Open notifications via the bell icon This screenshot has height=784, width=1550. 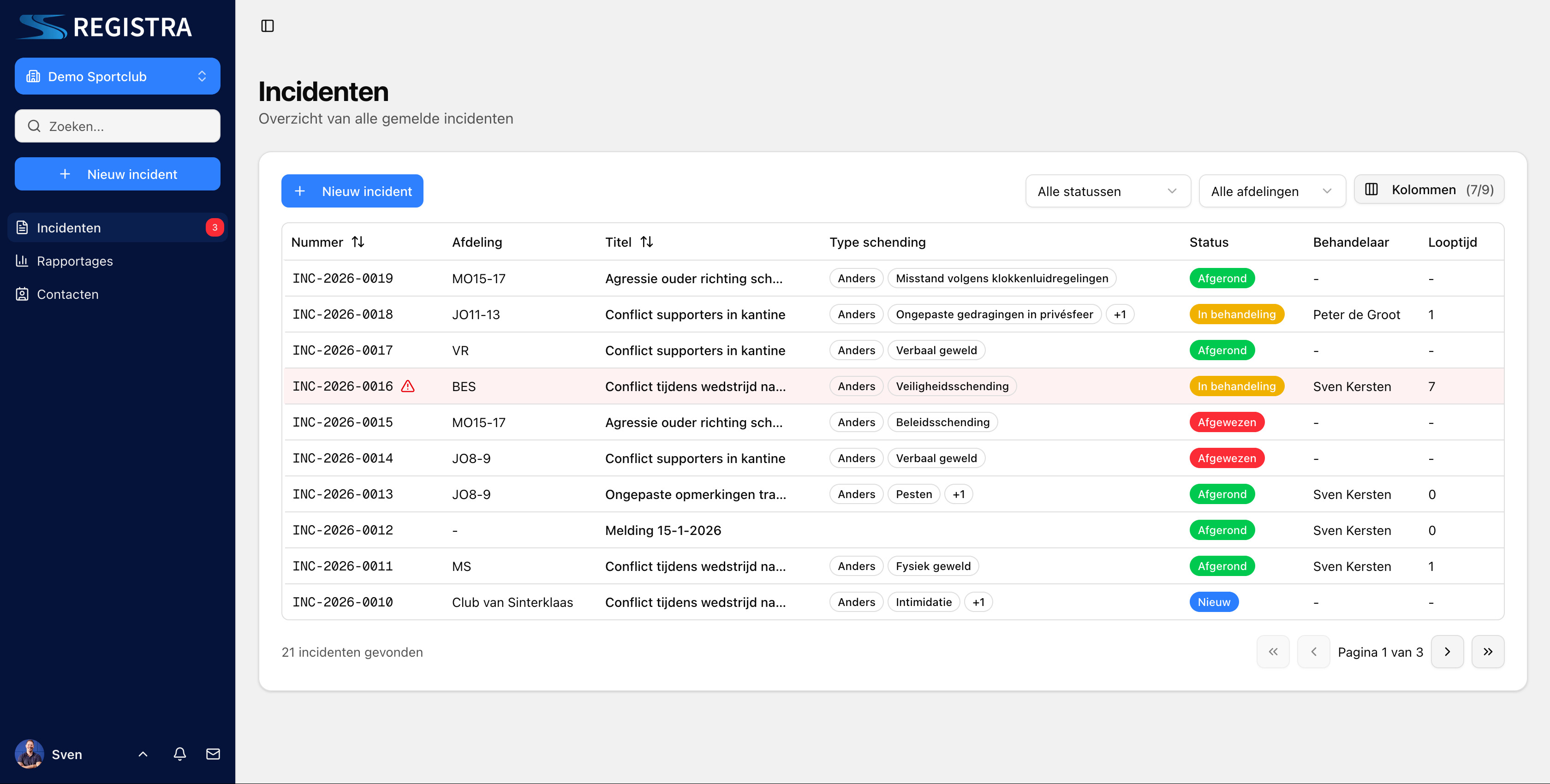pyautogui.click(x=179, y=754)
